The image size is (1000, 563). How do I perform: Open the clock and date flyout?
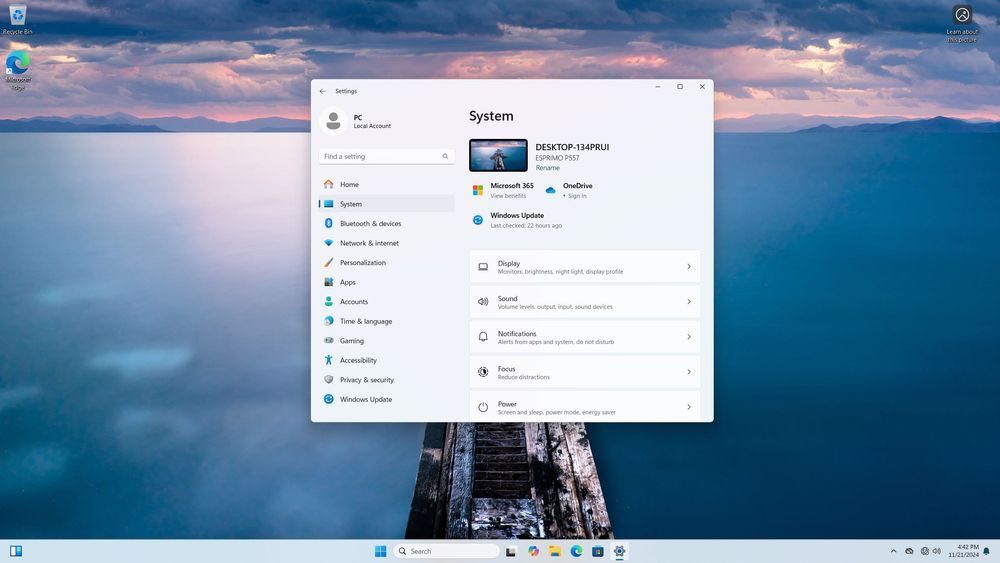[963, 551]
